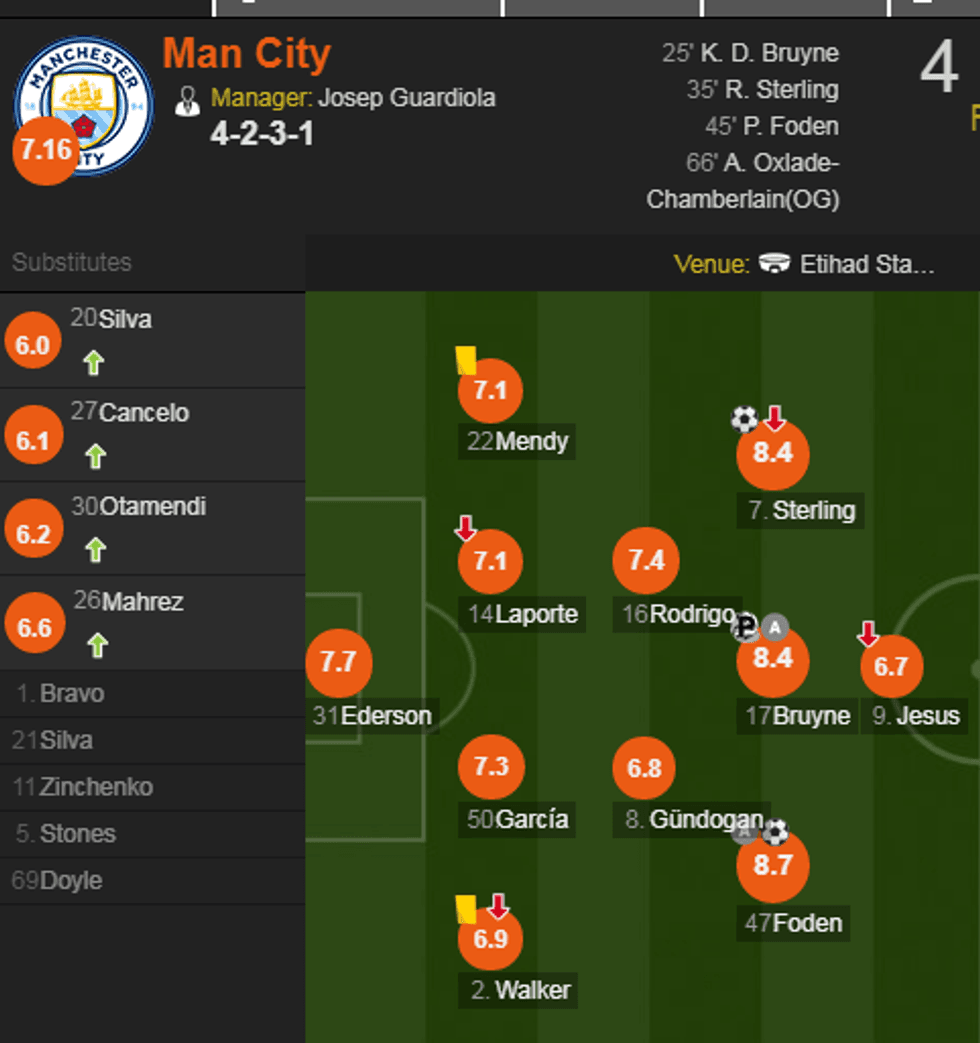
Task: Click the goal ball icon above Foden
Action: [776, 832]
